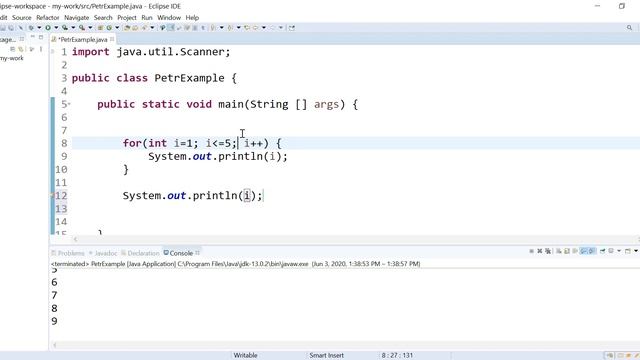Screen dimensions: 640x360
Task: Open Back navigation history dropdown arrow
Action: tap(264, 28)
